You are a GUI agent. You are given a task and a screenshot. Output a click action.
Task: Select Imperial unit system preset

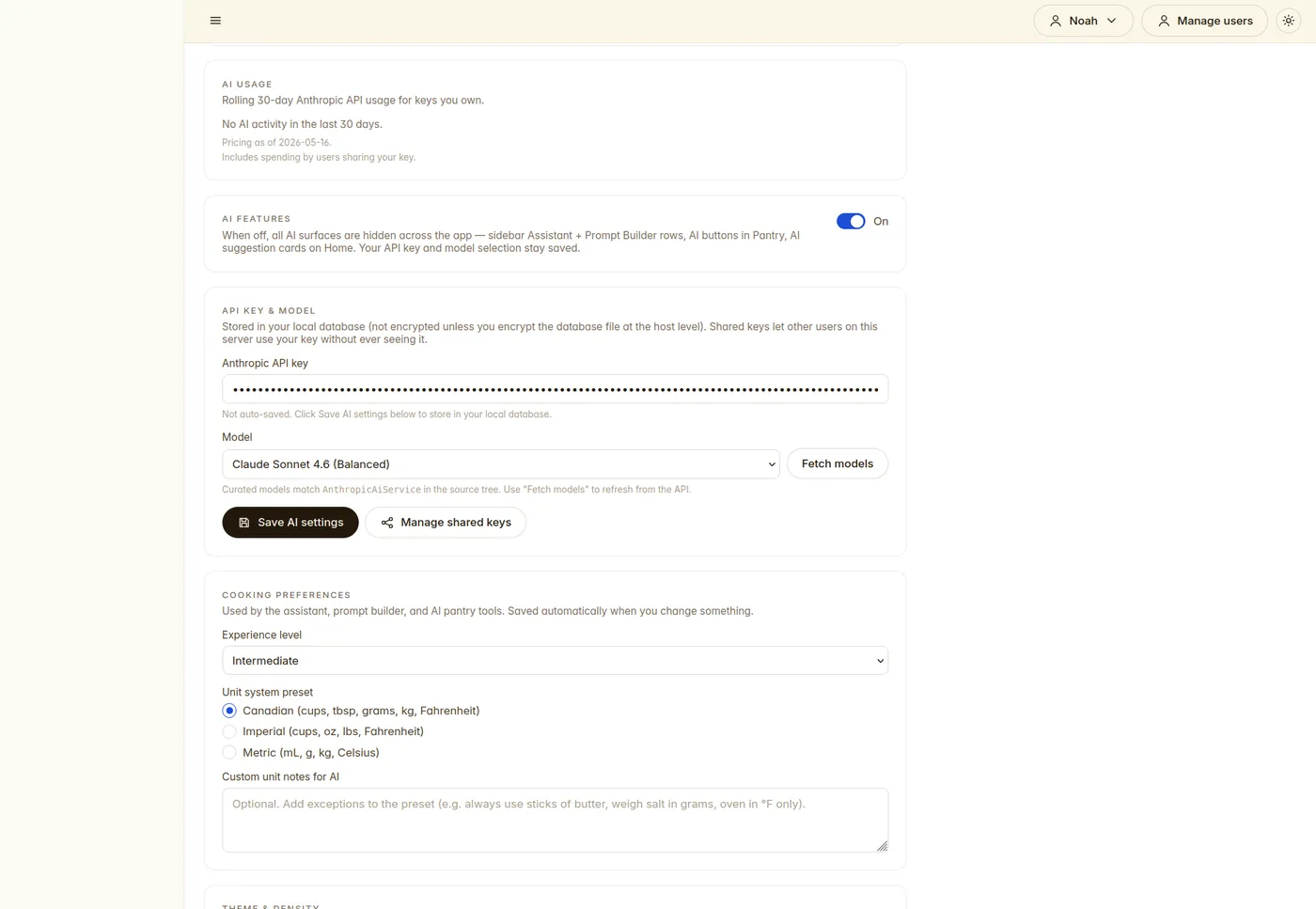(229, 731)
